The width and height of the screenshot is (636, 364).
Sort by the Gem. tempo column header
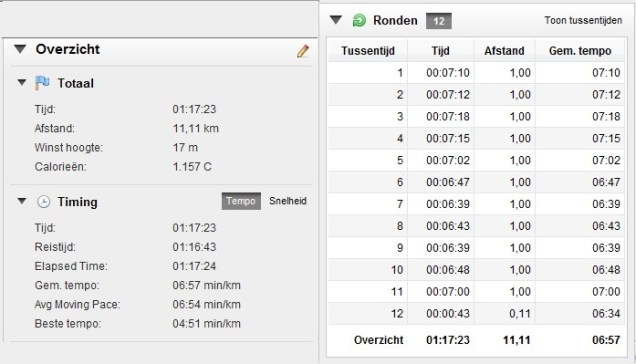tap(580, 51)
